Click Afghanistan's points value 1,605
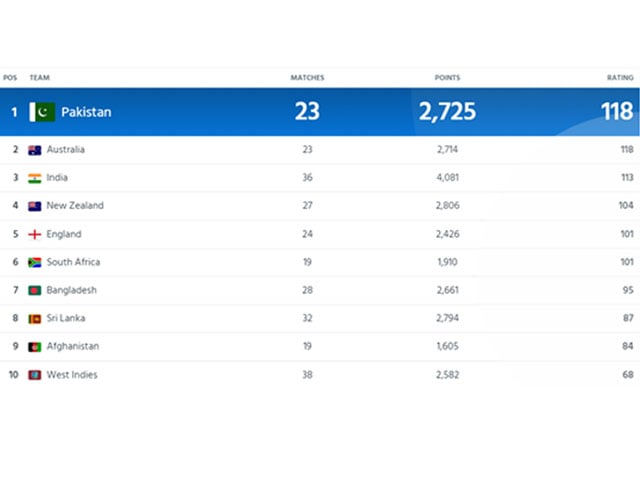 tap(447, 346)
